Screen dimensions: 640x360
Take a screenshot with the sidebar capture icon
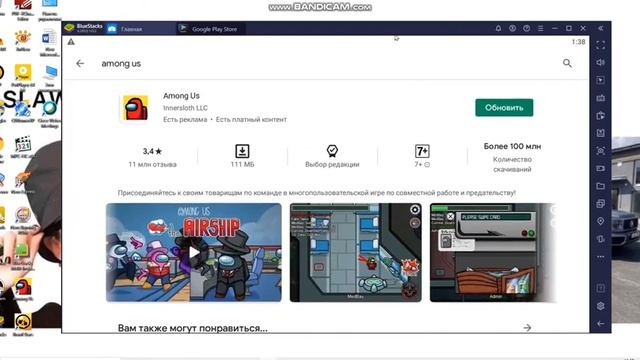pos(600,151)
